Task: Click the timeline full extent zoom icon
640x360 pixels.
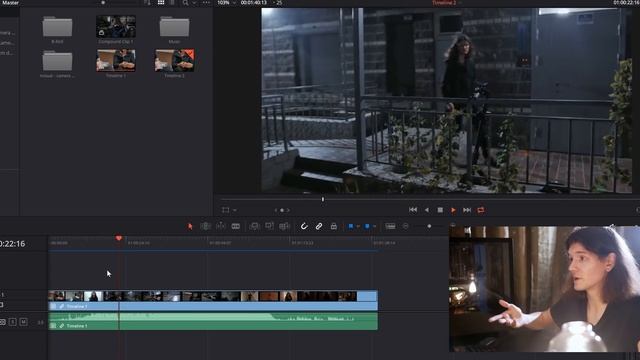Action: pos(390,226)
